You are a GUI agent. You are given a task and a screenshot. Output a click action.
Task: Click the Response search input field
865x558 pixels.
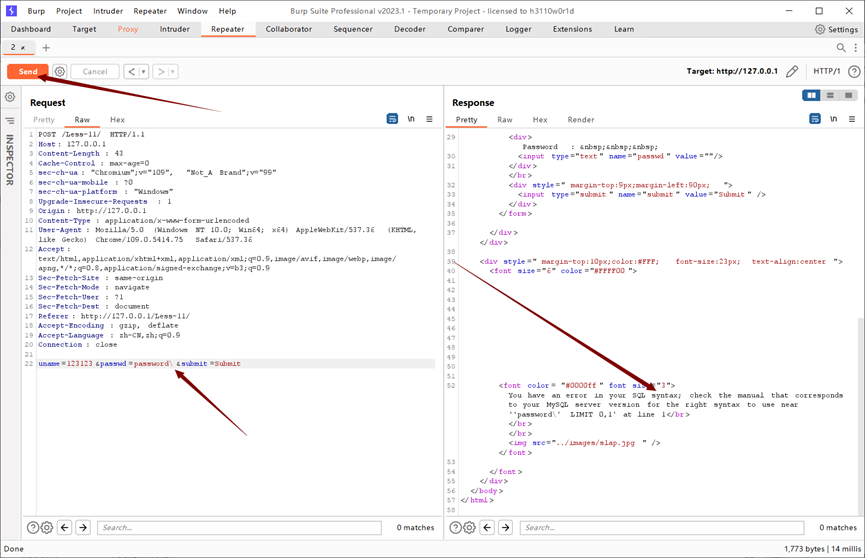pos(662,528)
